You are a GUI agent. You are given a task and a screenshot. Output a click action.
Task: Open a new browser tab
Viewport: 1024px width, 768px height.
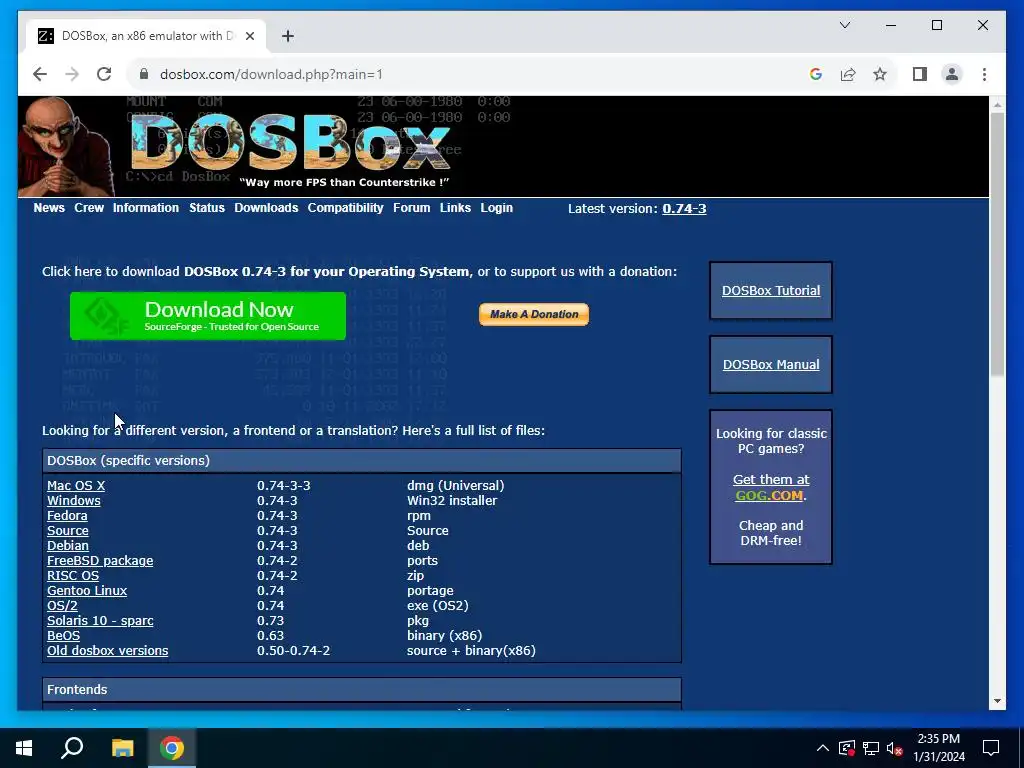288,36
